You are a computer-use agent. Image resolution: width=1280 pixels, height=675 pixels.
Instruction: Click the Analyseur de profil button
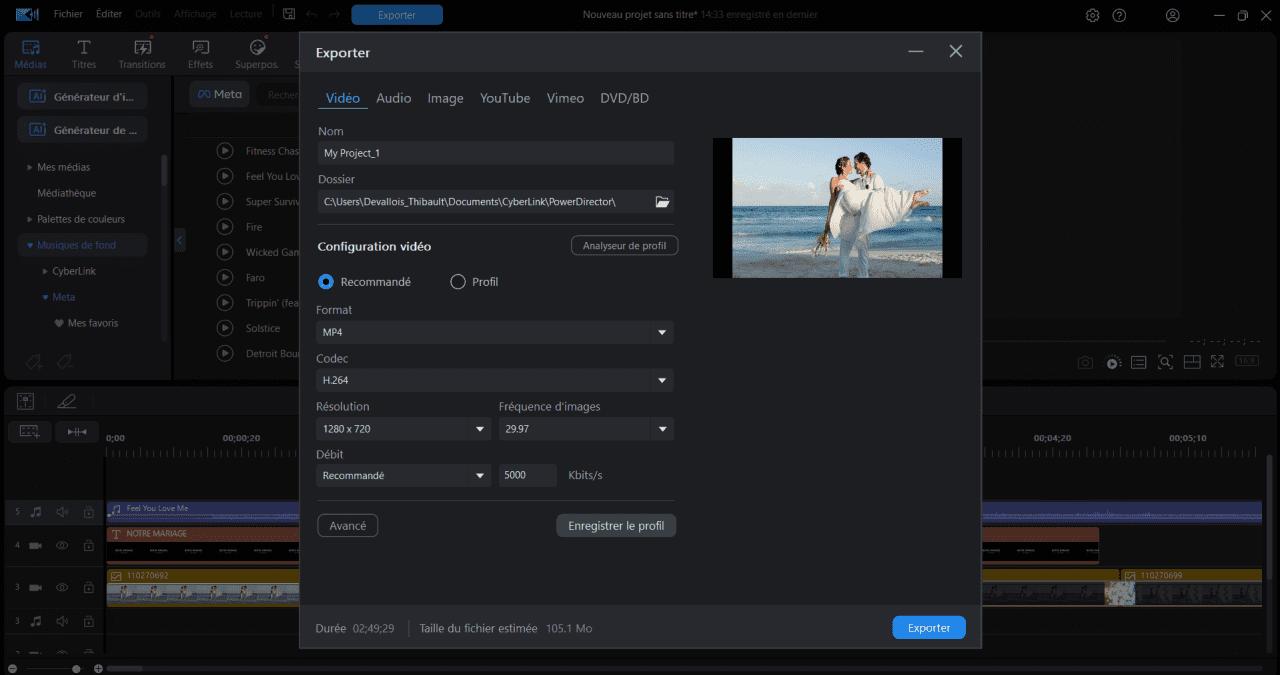coord(624,246)
